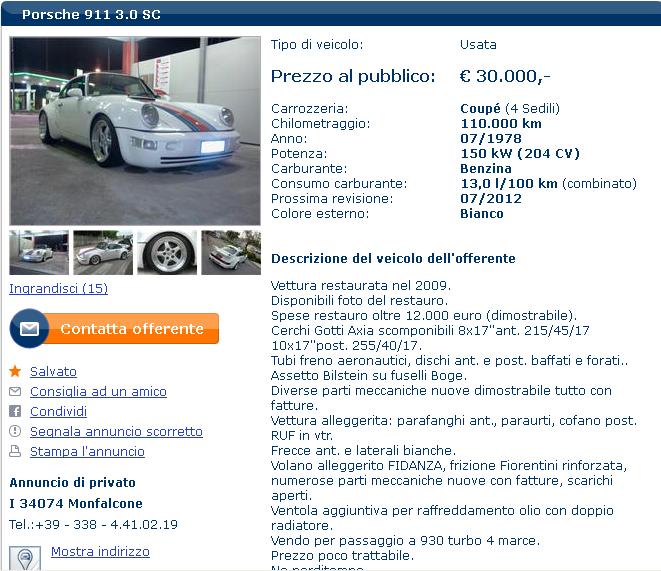Click the printer icon beside Stampa l'annuncio
The width and height of the screenshot is (661, 571).
(x=15, y=451)
